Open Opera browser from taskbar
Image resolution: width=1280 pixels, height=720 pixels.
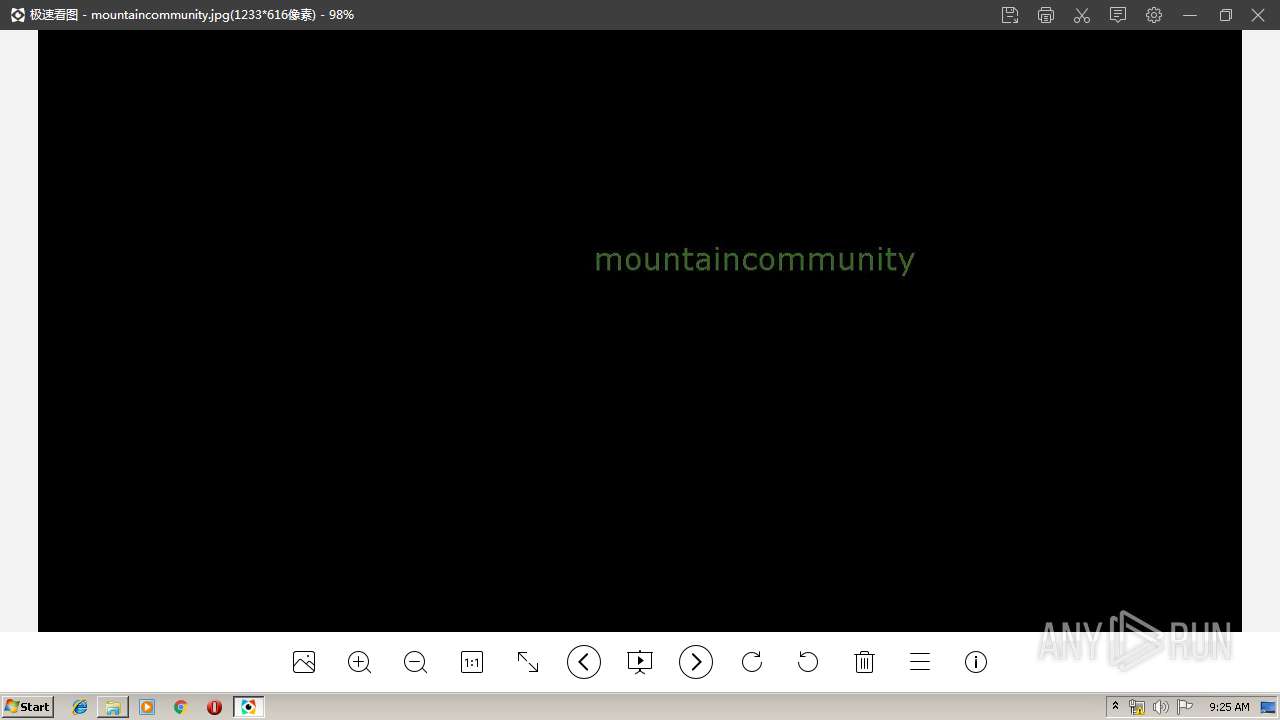tap(214, 707)
